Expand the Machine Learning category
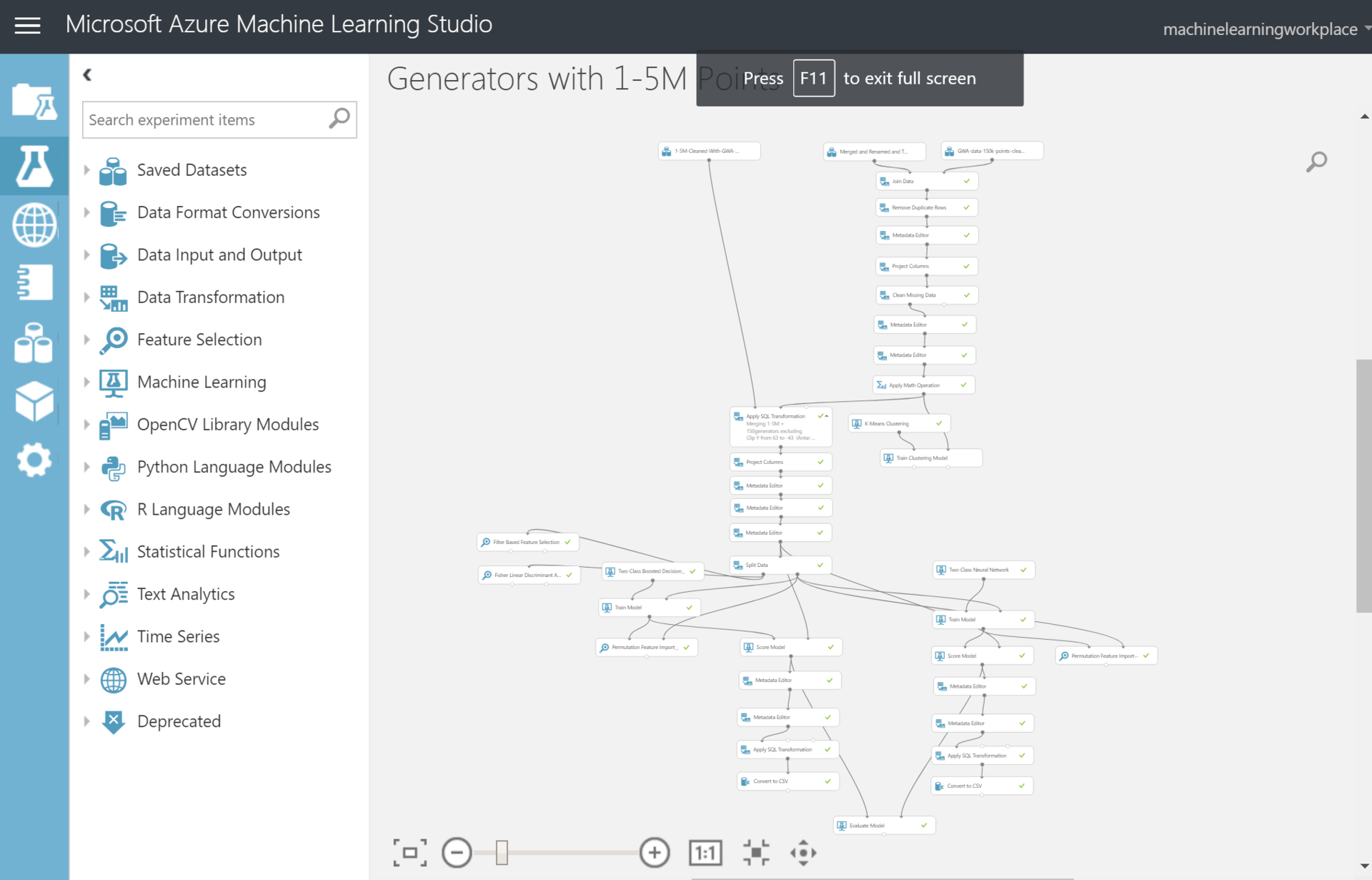The image size is (1372, 880). click(x=87, y=382)
